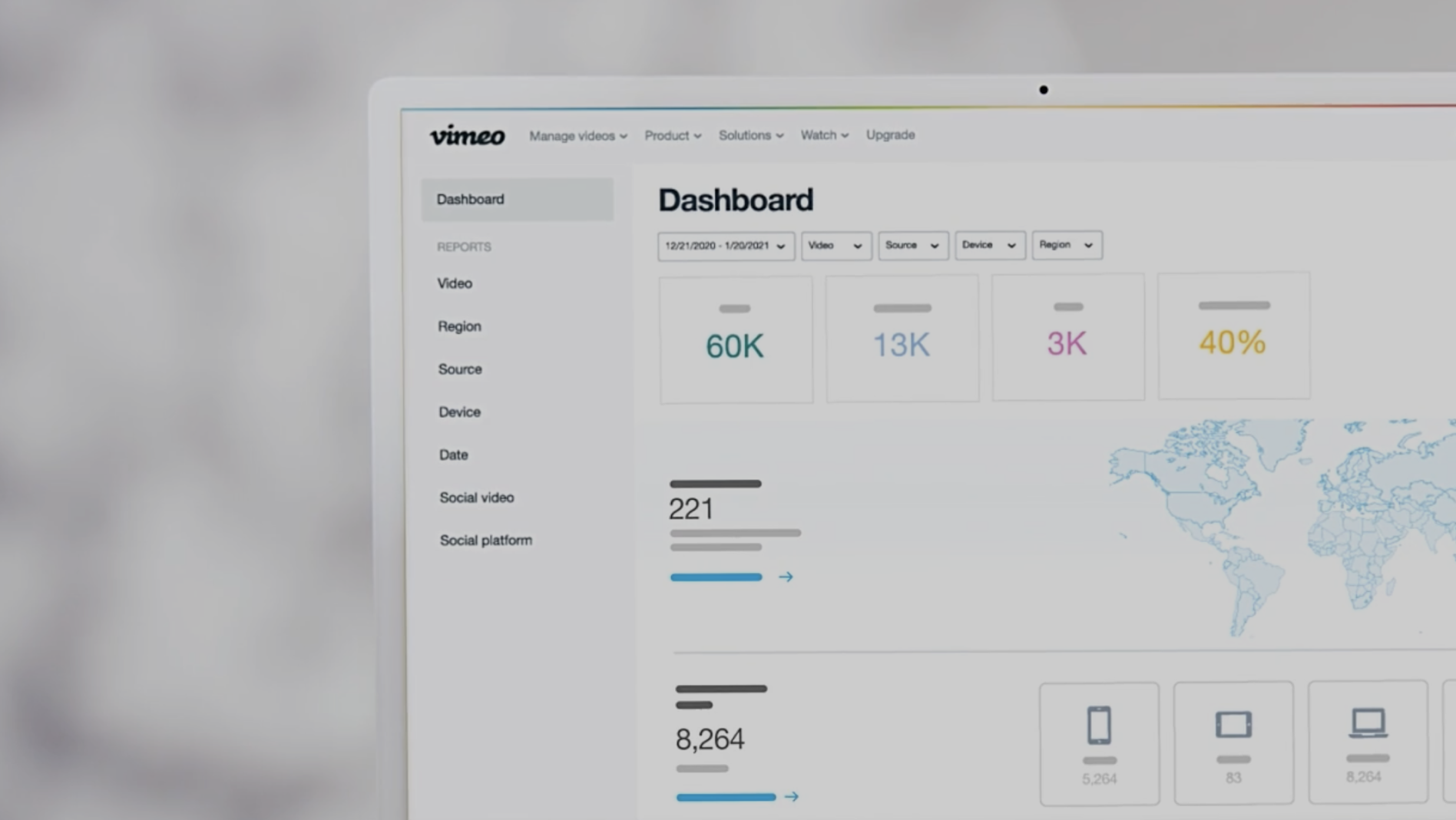This screenshot has height=820, width=1456.
Task: Open the Source report from the sidebar
Action: tap(459, 369)
